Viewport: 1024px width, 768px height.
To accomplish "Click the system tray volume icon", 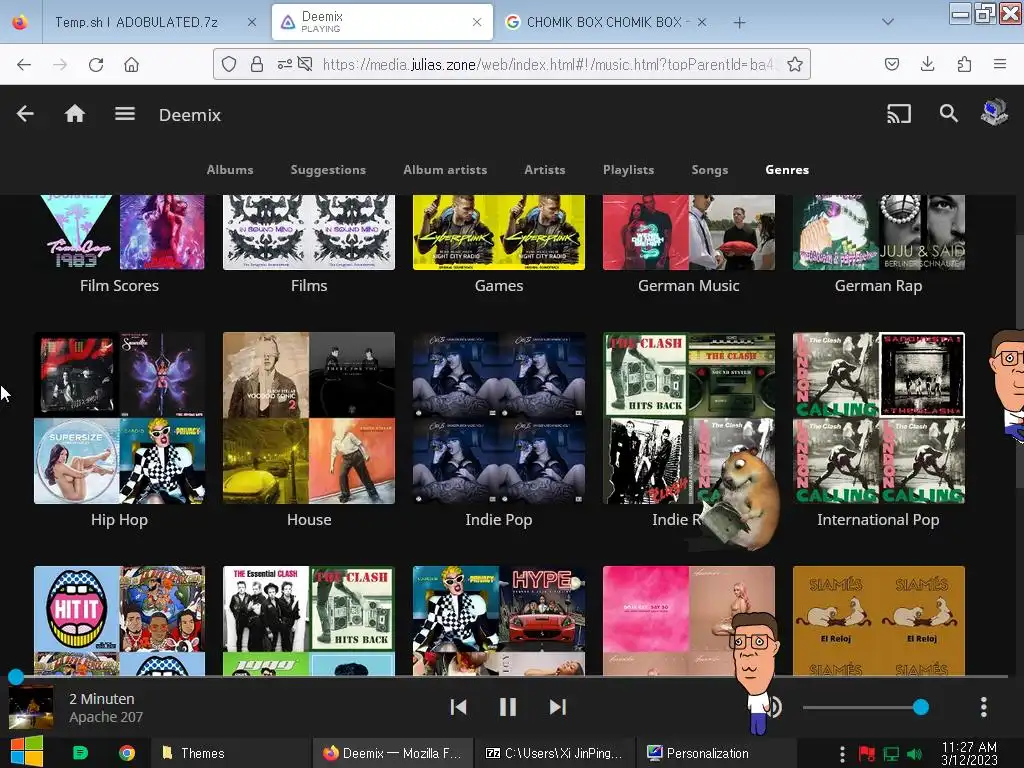I will [914, 754].
